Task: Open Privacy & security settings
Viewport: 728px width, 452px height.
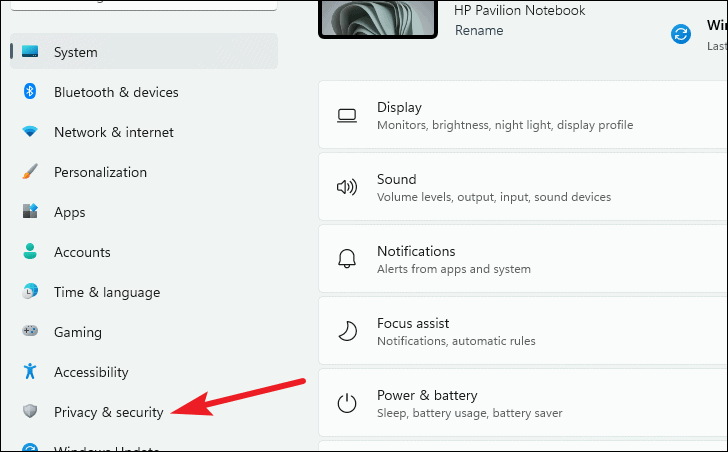Action: pyautogui.click(x=144, y=412)
